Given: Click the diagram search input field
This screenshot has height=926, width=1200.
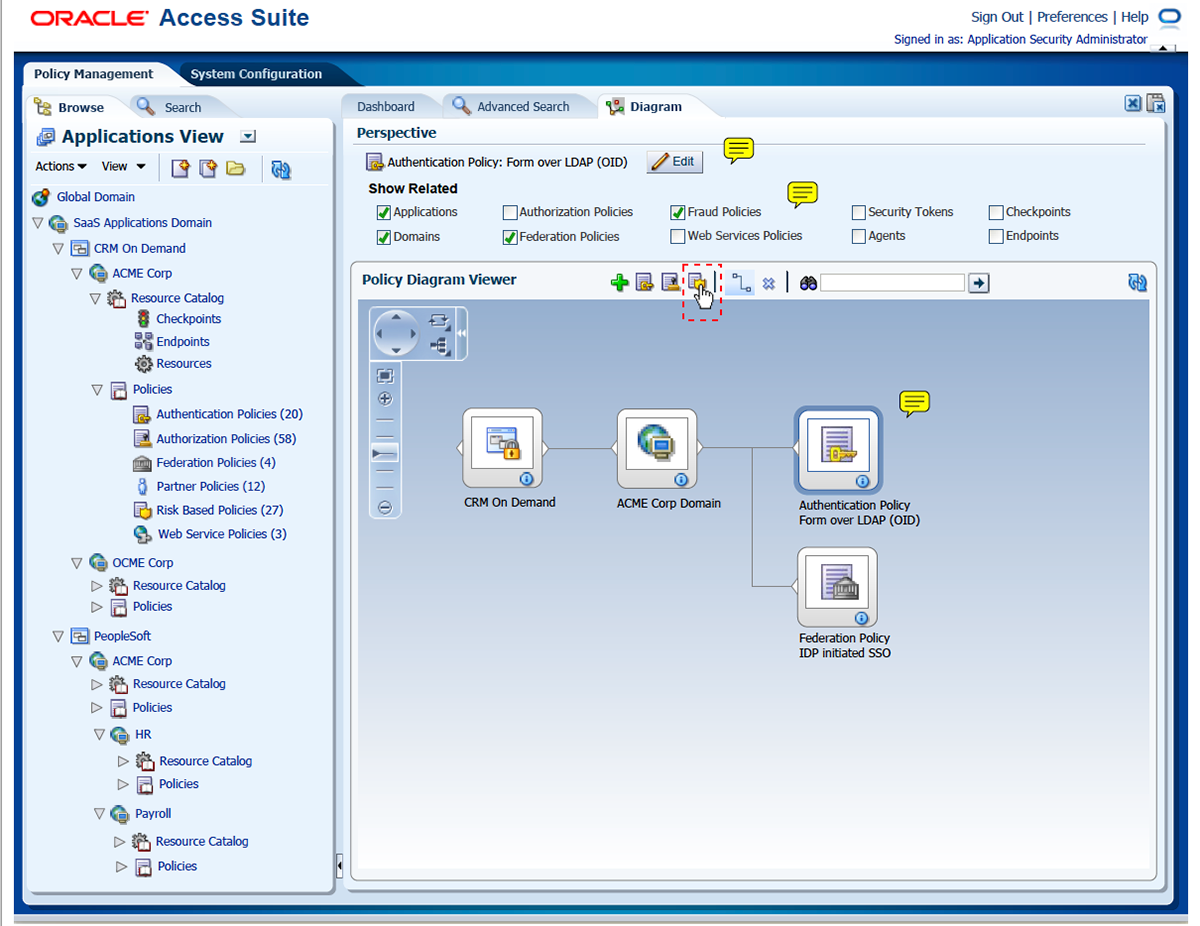Looking at the screenshot, I should 892,283.
